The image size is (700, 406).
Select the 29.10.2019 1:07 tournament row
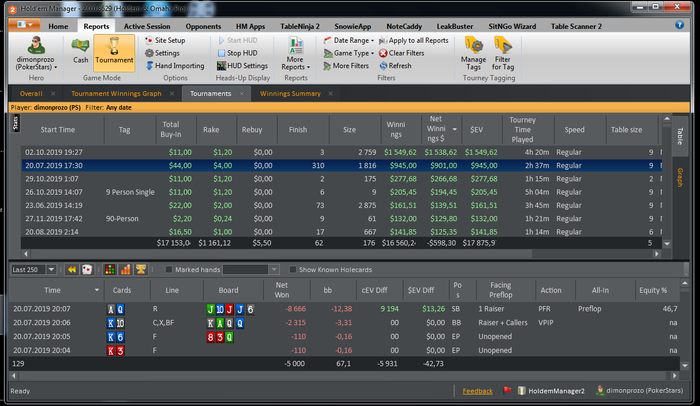point(343,179)
